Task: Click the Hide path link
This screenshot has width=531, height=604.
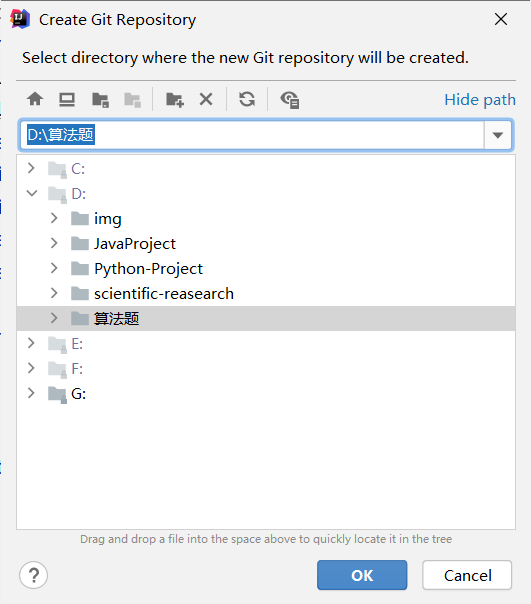Action: [x=480, y=100]
